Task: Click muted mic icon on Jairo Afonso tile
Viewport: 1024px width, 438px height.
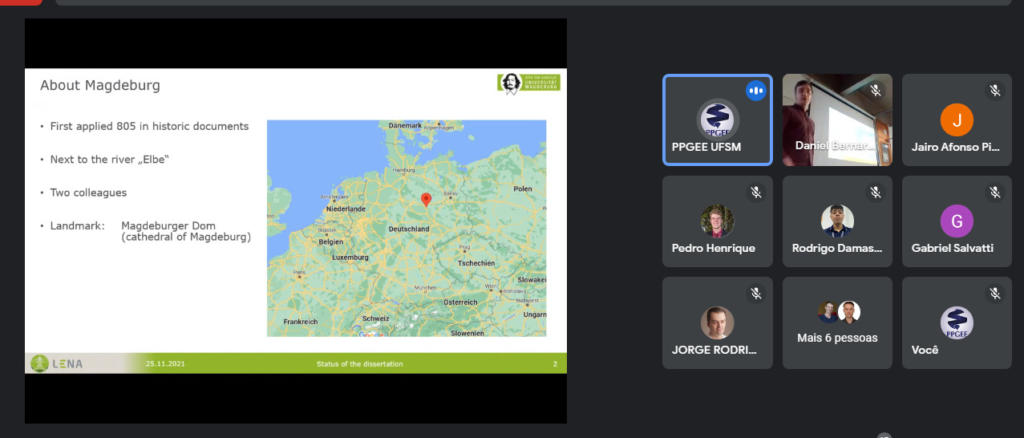Action: (995, 91)
